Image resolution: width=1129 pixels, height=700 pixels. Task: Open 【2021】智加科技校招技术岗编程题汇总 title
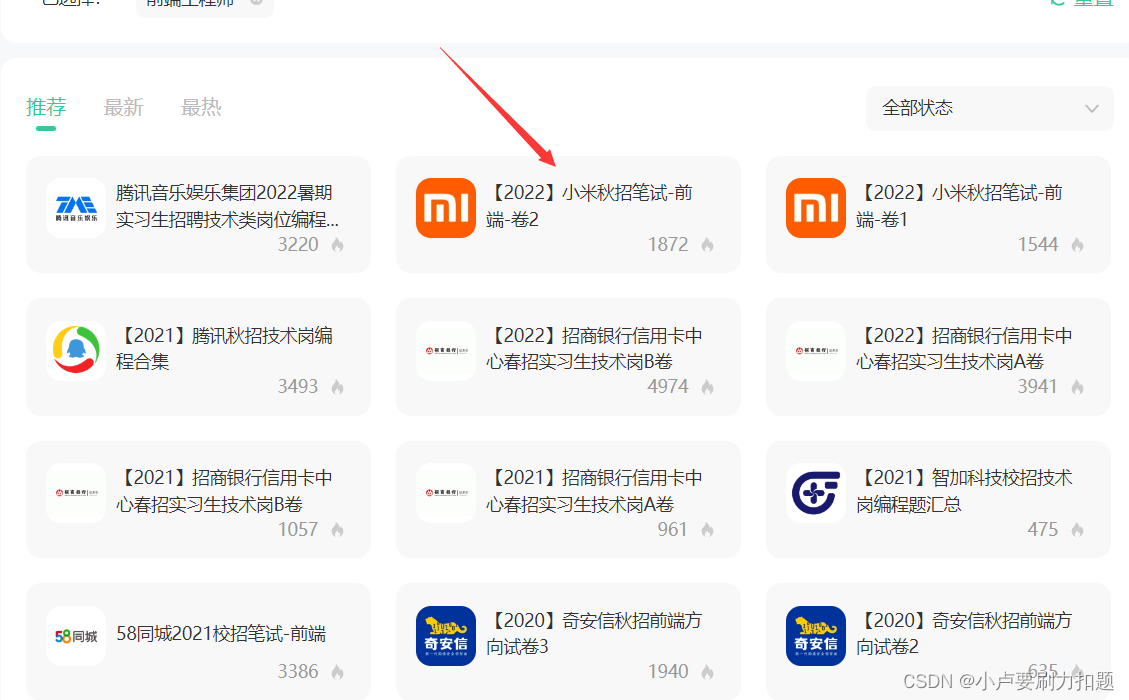[x=964, y=491]
